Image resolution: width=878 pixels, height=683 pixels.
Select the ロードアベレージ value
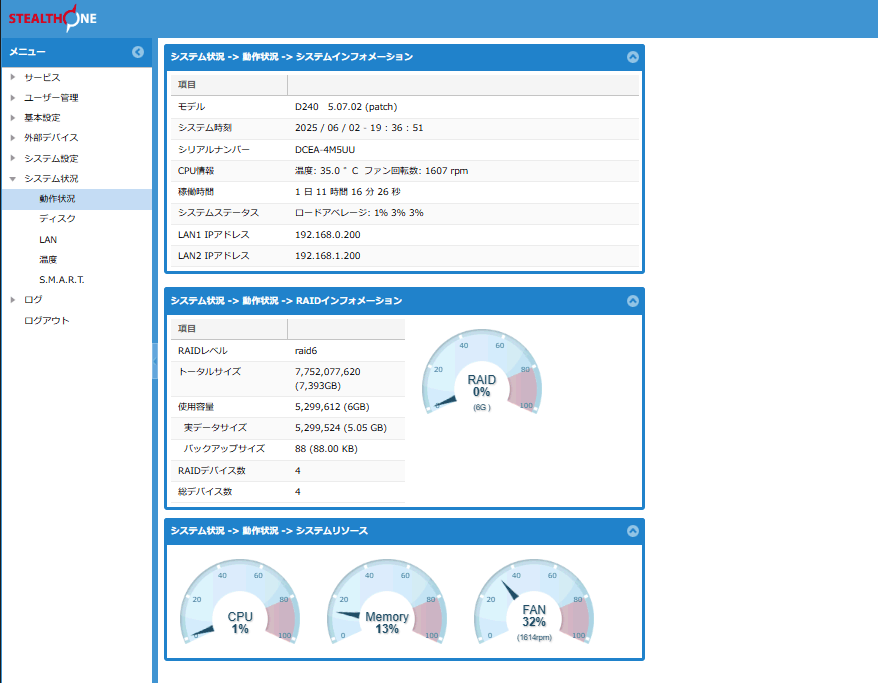(359, 213)
